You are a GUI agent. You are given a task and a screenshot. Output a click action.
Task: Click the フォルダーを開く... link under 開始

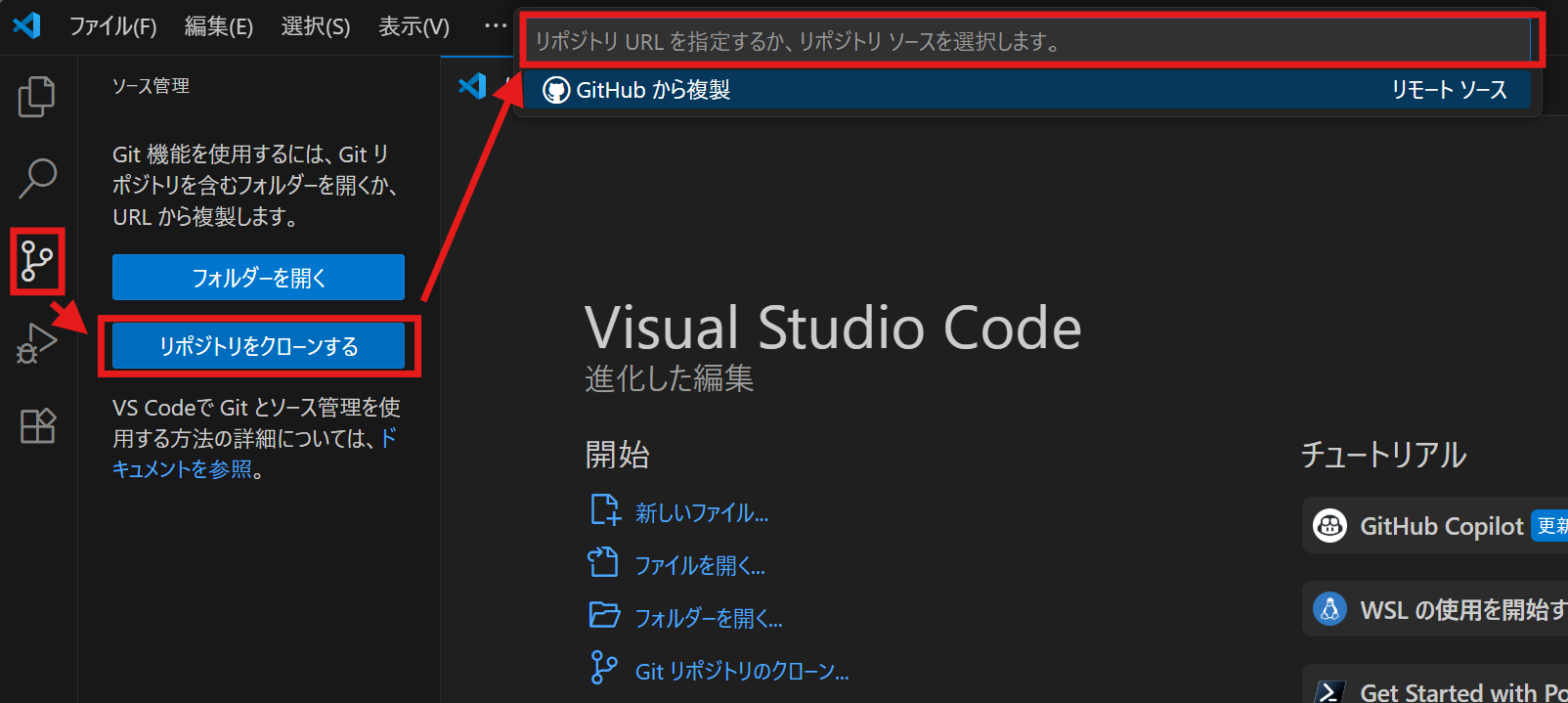point(709,618)
